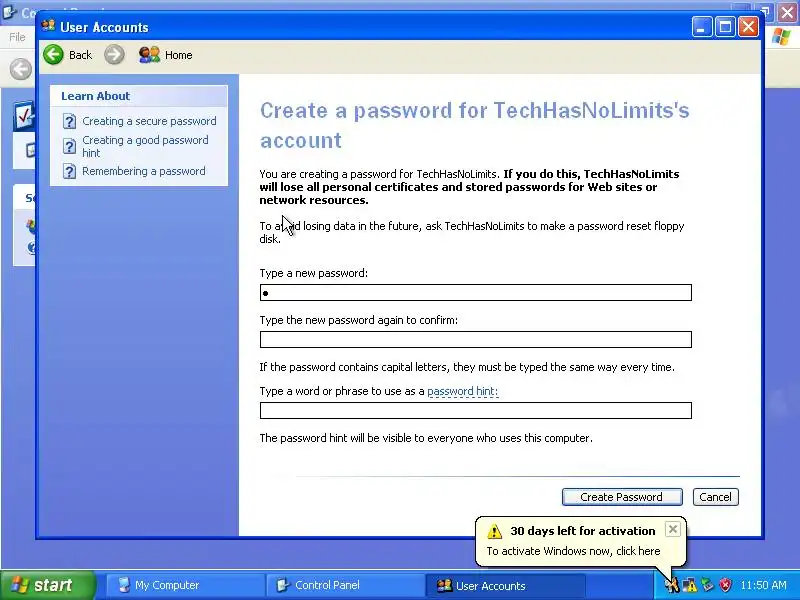This screenshot has height=600, width=800.
Task: Click the password hint text field
Action: 476,411
